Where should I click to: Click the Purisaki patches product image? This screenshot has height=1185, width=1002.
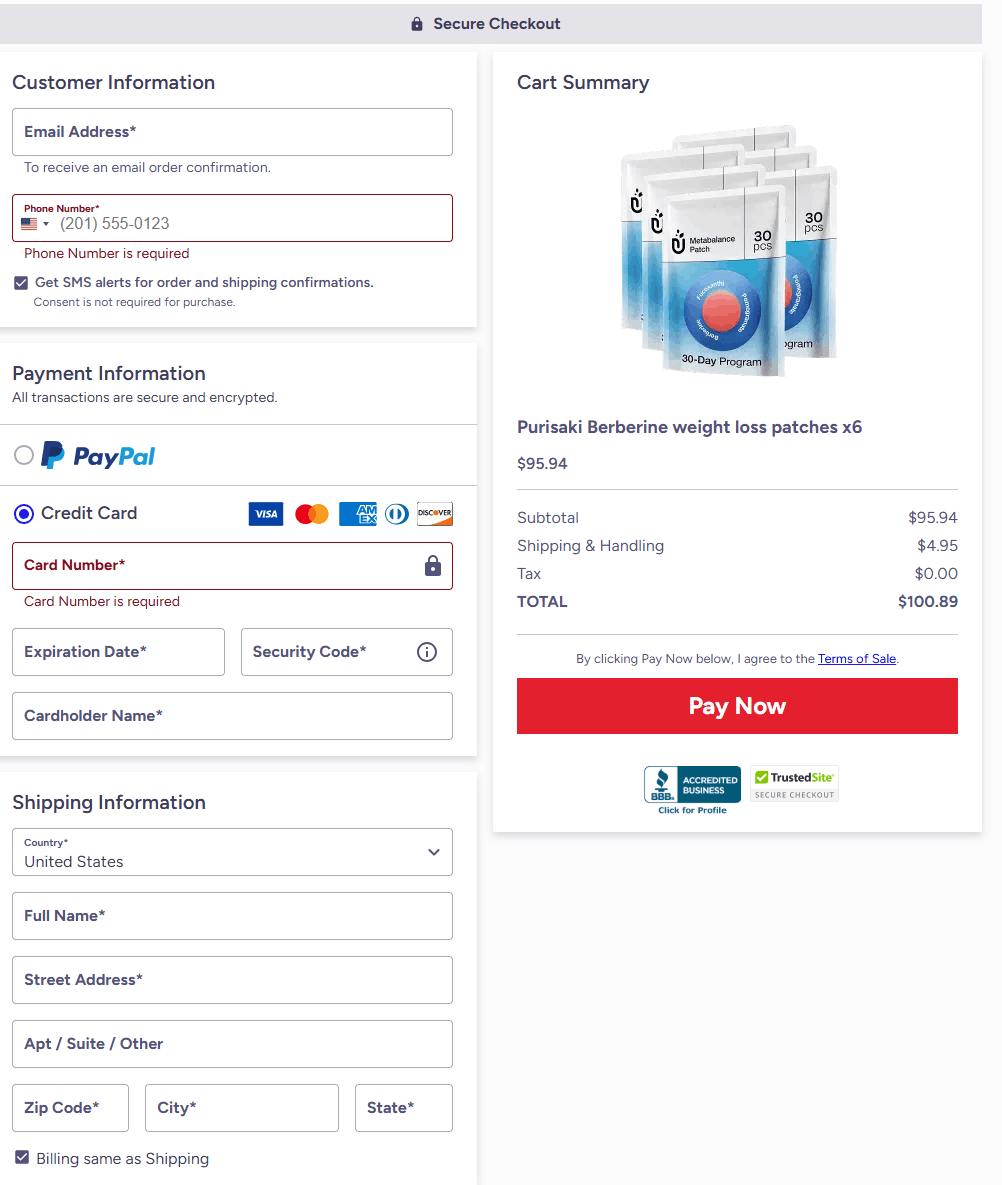point(730,250)
